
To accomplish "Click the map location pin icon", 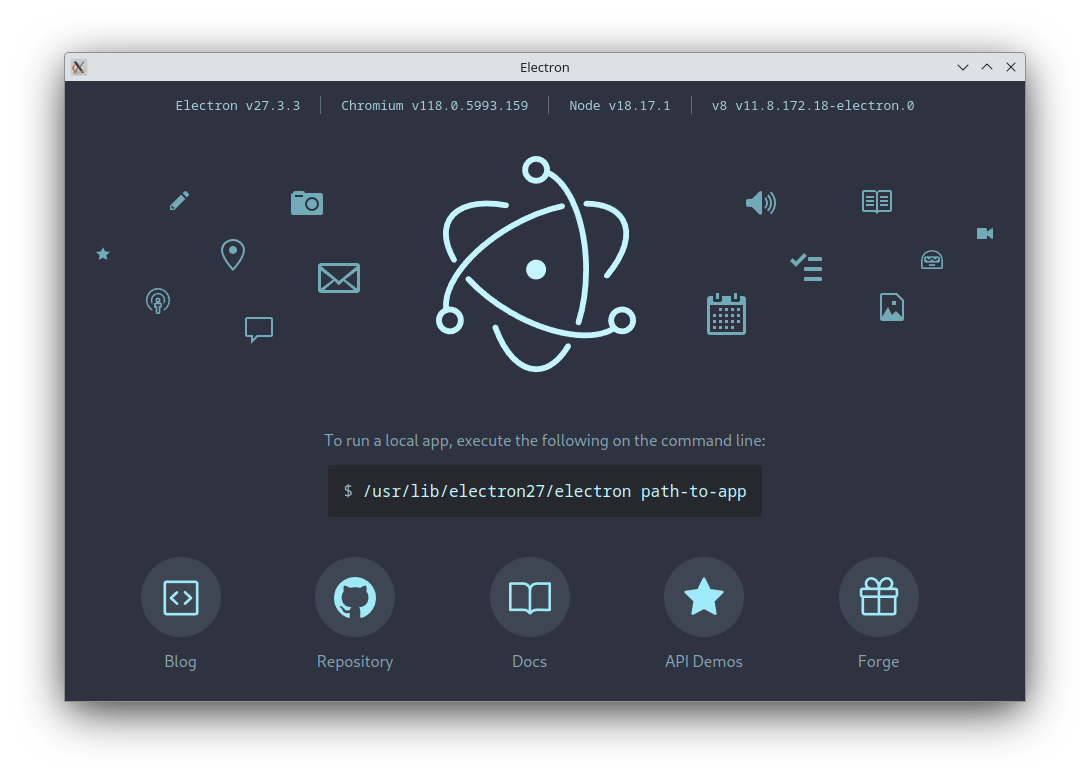I will point(233,254).
